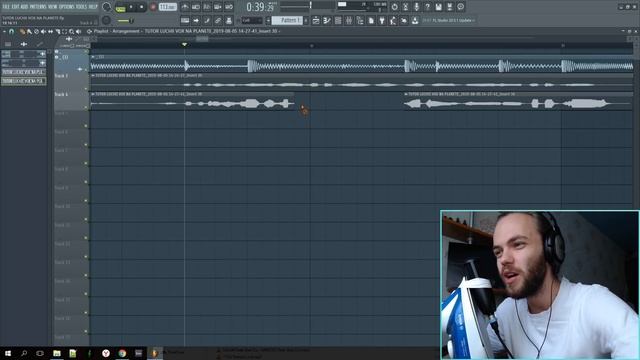Open the PATTERNS menu
640x360 pixels.
point(38,7)
